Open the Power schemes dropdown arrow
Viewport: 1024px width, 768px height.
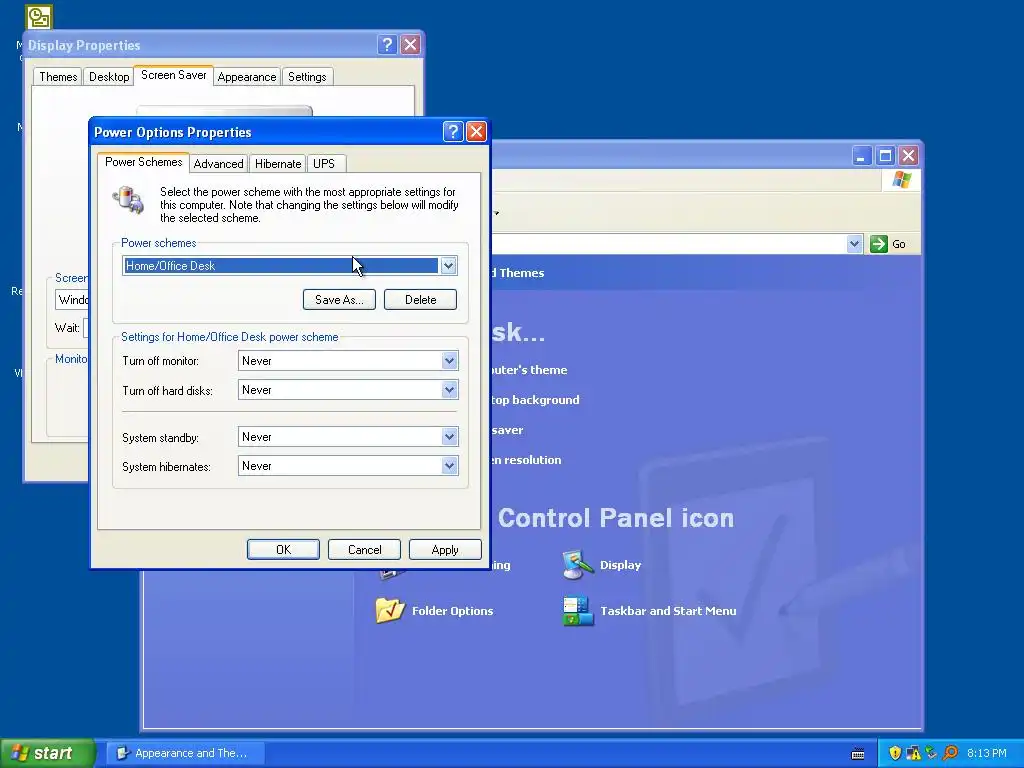click(448, 266)
